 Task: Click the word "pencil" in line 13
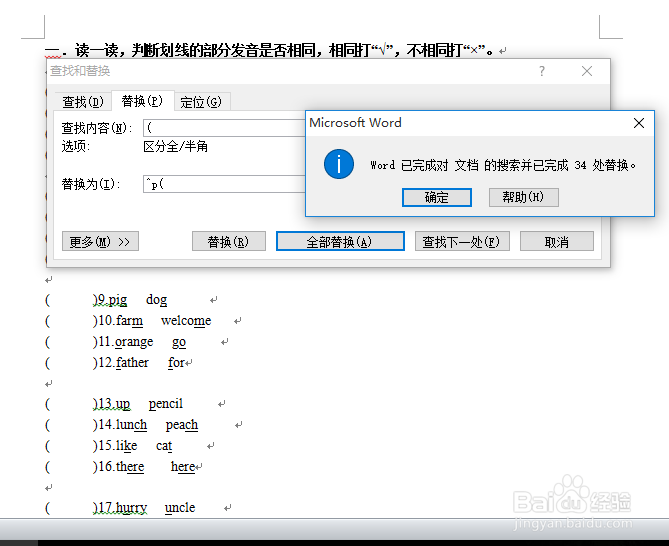point(166,404)
